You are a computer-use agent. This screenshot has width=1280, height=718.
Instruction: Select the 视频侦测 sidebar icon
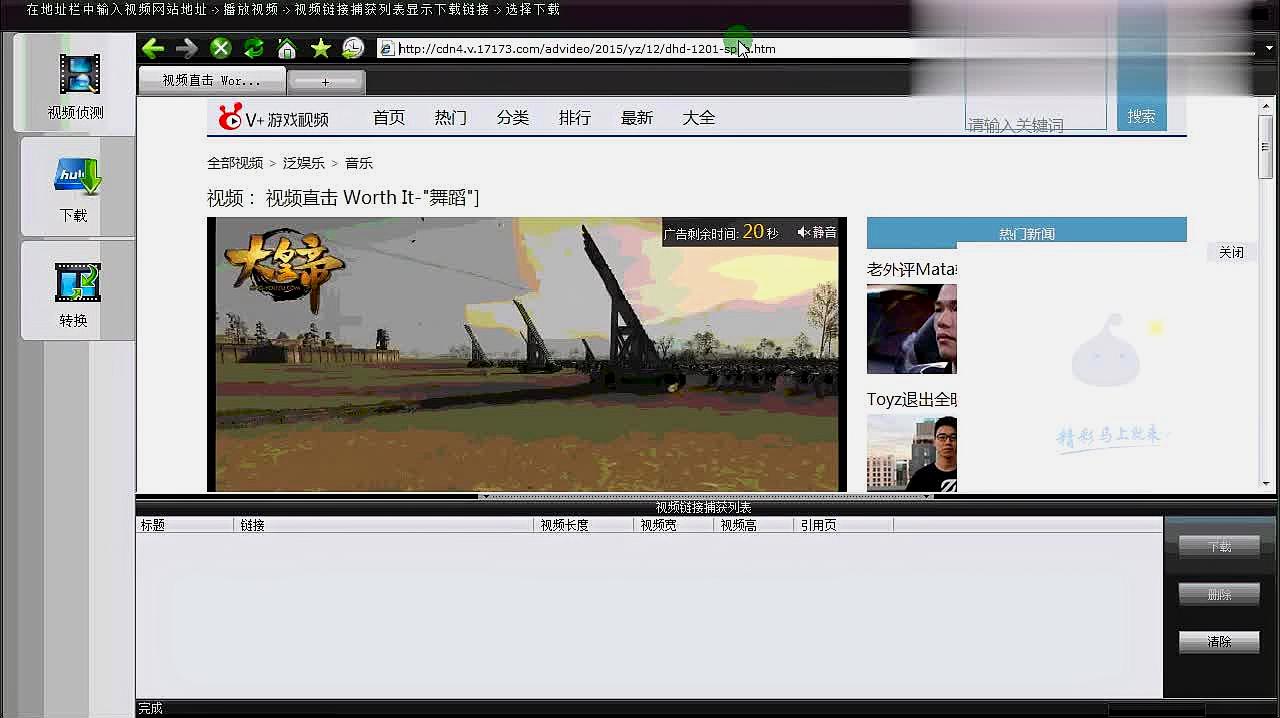[x=75, y=85]
